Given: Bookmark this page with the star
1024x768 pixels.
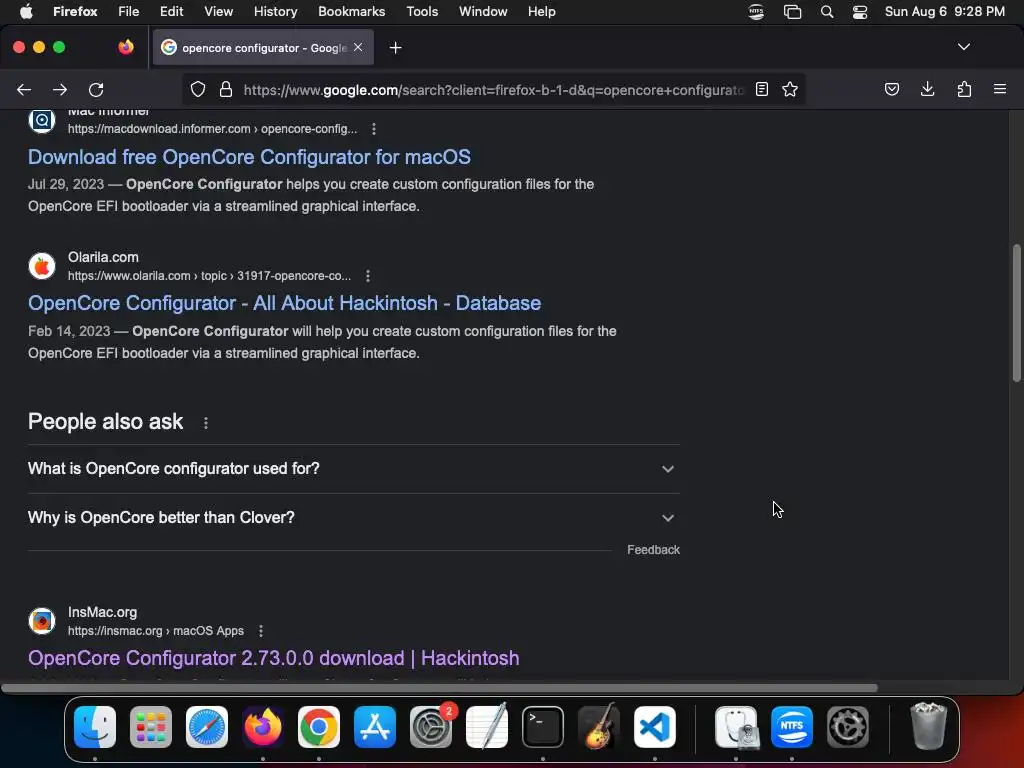Looking at the screenshot, I should tap(790, 89).
